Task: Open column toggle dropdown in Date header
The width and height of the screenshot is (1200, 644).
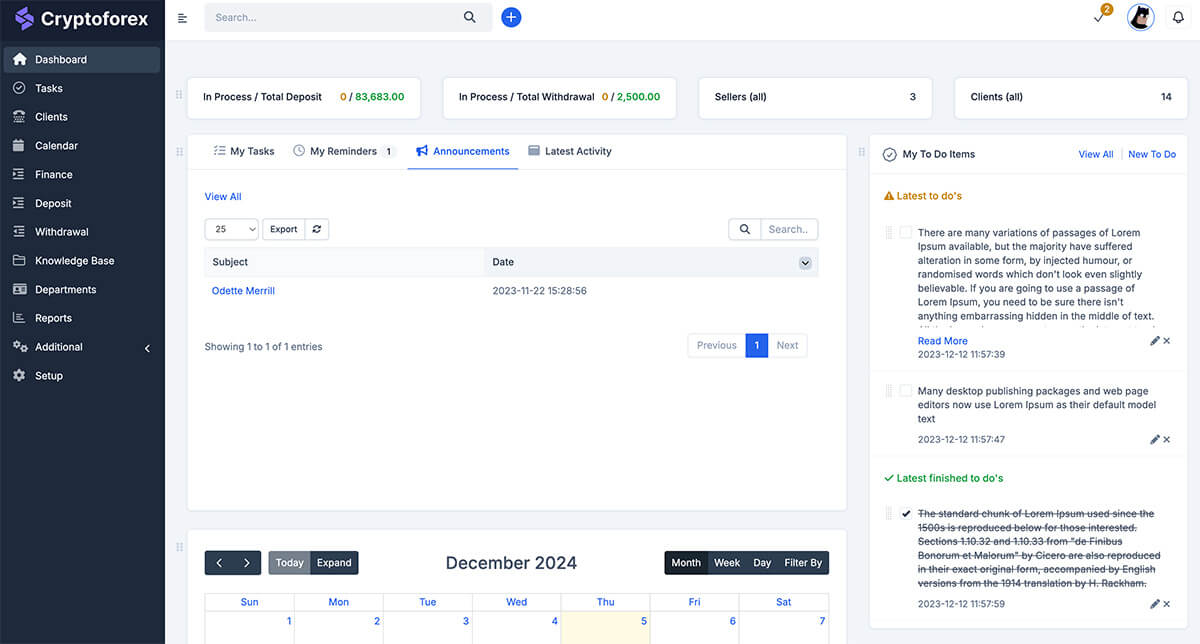Action: pos(805,263)
